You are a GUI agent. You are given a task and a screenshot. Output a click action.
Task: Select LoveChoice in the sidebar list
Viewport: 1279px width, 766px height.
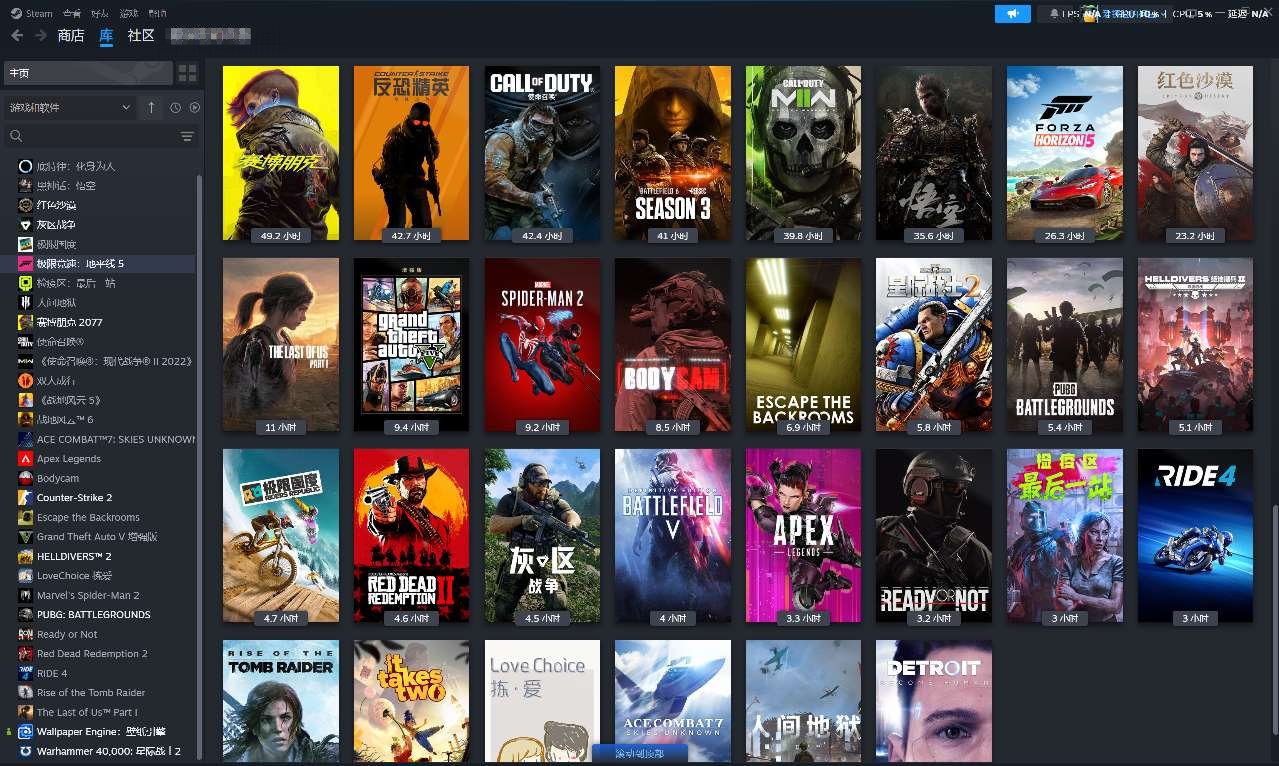click(99, 576)
